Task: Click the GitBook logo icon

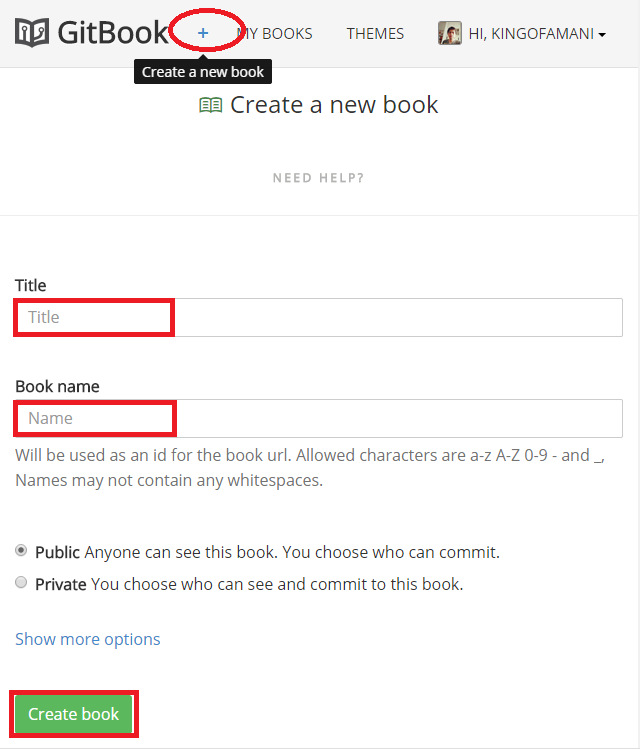Action: point(31,33)
